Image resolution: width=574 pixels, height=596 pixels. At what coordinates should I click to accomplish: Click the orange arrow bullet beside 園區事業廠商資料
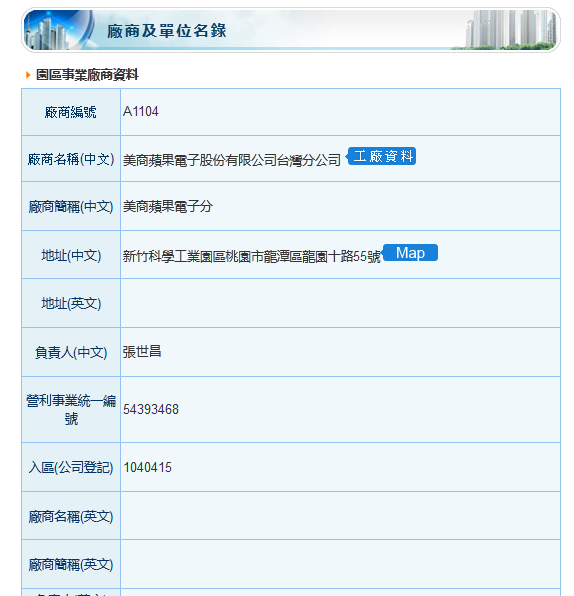pyautogui.click(x=28, y=75)
